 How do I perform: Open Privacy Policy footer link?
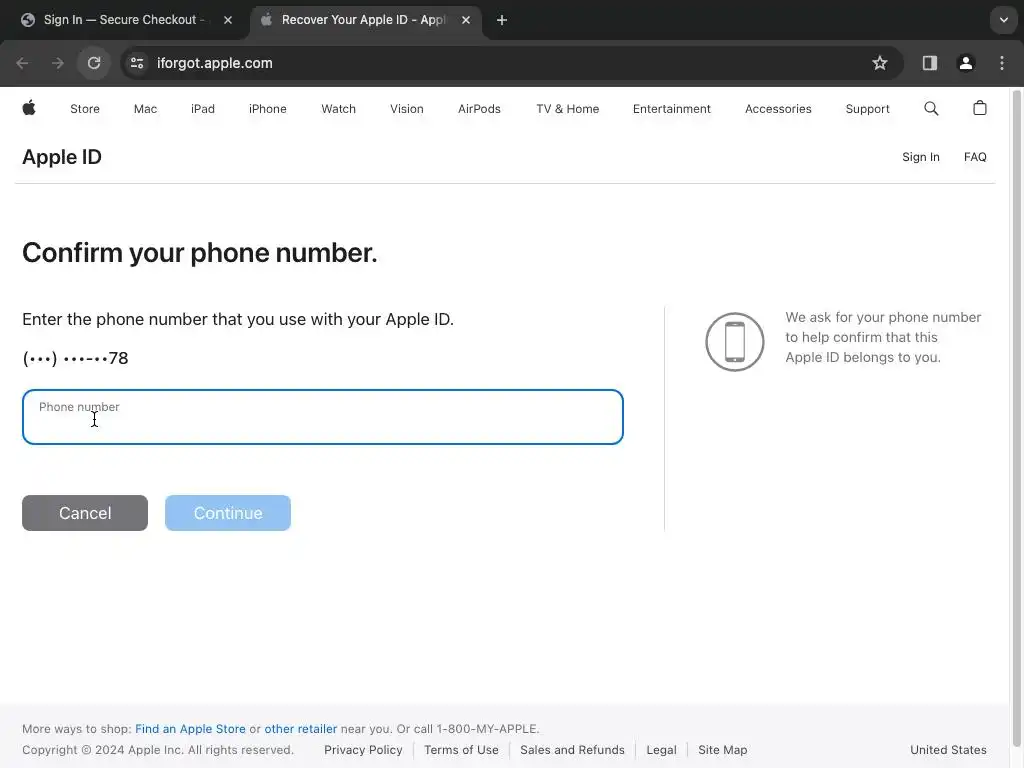pyautogui.click(x=363, y=750)
